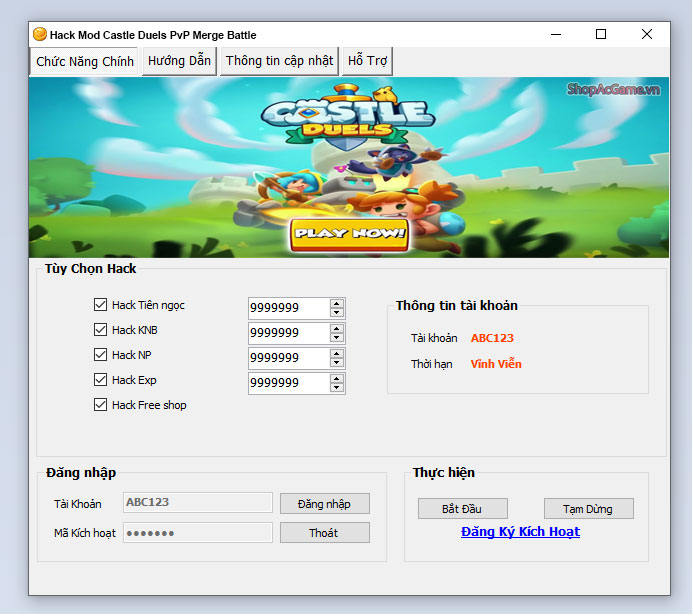Click the PLAY NOW! banner button

(x=349, y=235)
